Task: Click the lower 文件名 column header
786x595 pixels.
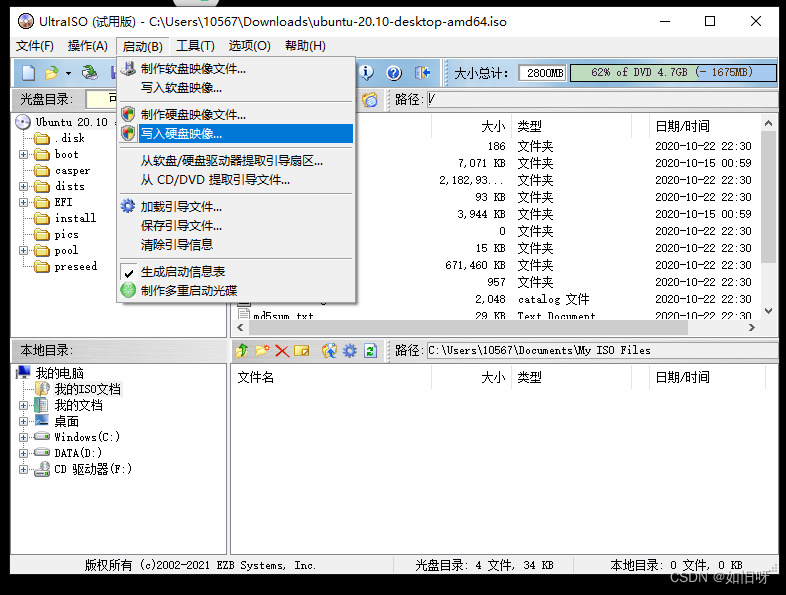Action: [x=331, y=377]
